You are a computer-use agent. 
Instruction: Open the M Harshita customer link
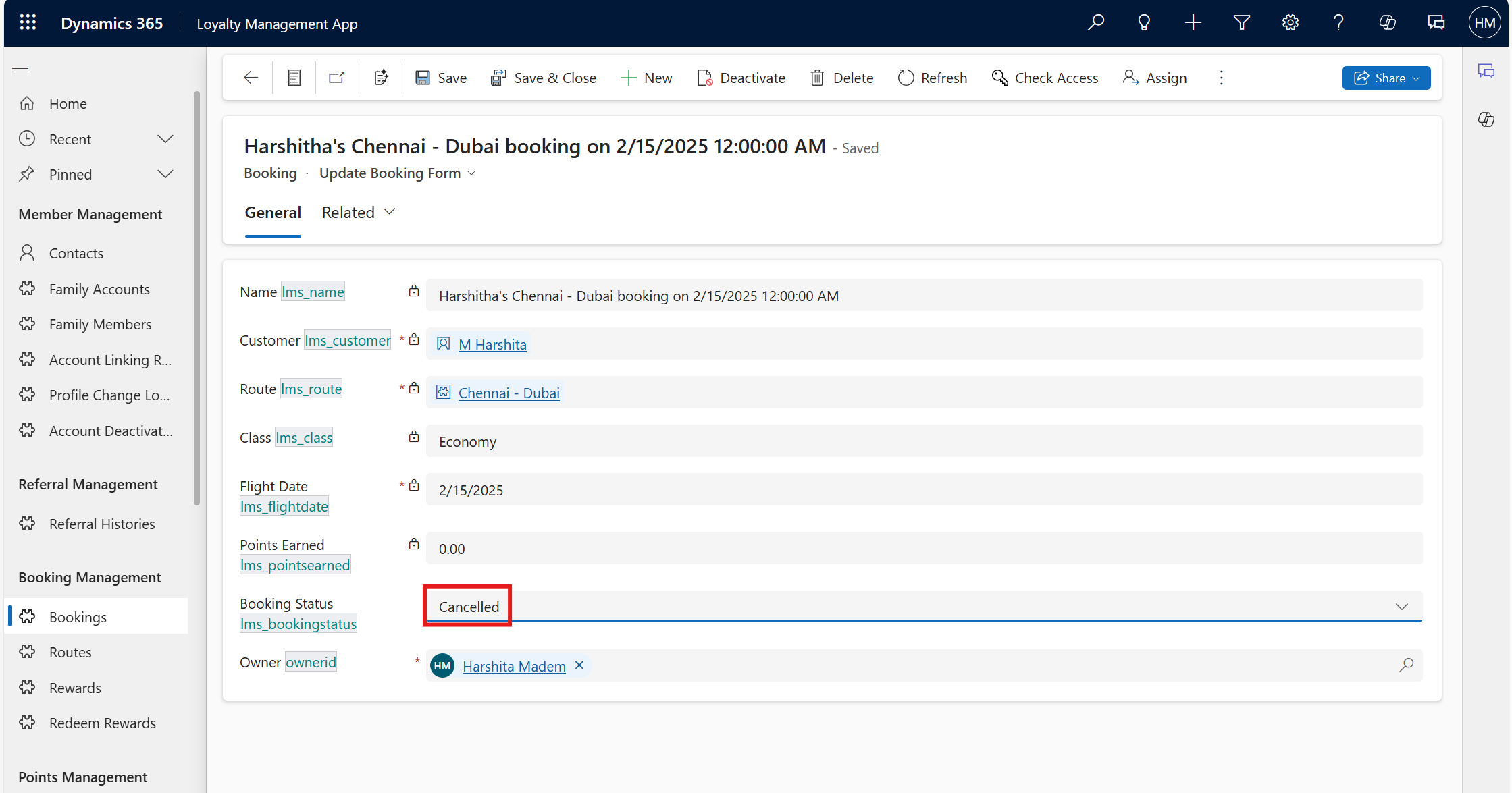point(492,344)
